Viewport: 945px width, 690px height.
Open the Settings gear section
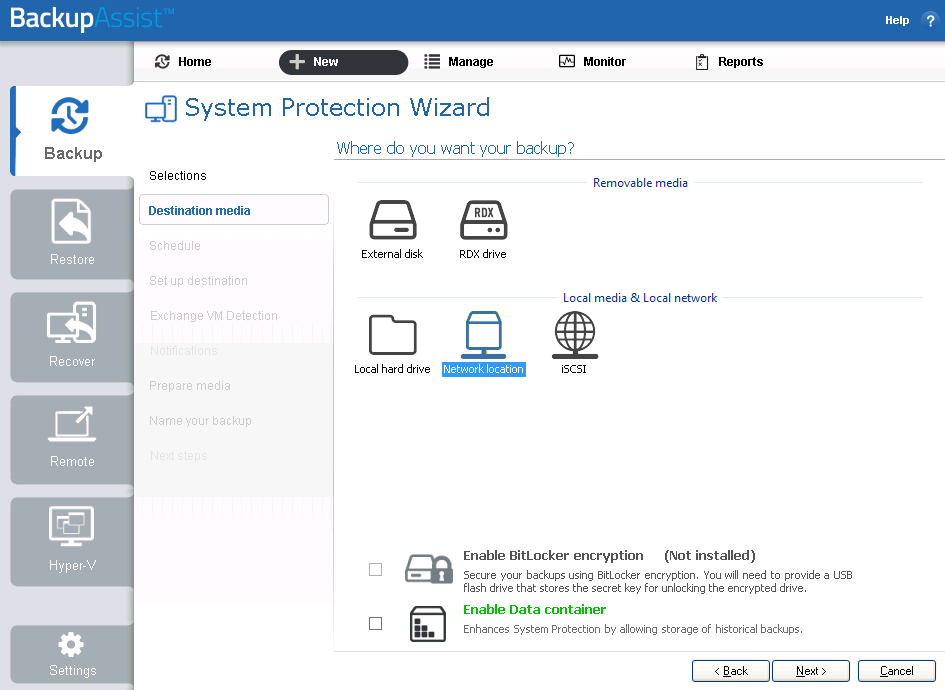(x=72, y=654)
